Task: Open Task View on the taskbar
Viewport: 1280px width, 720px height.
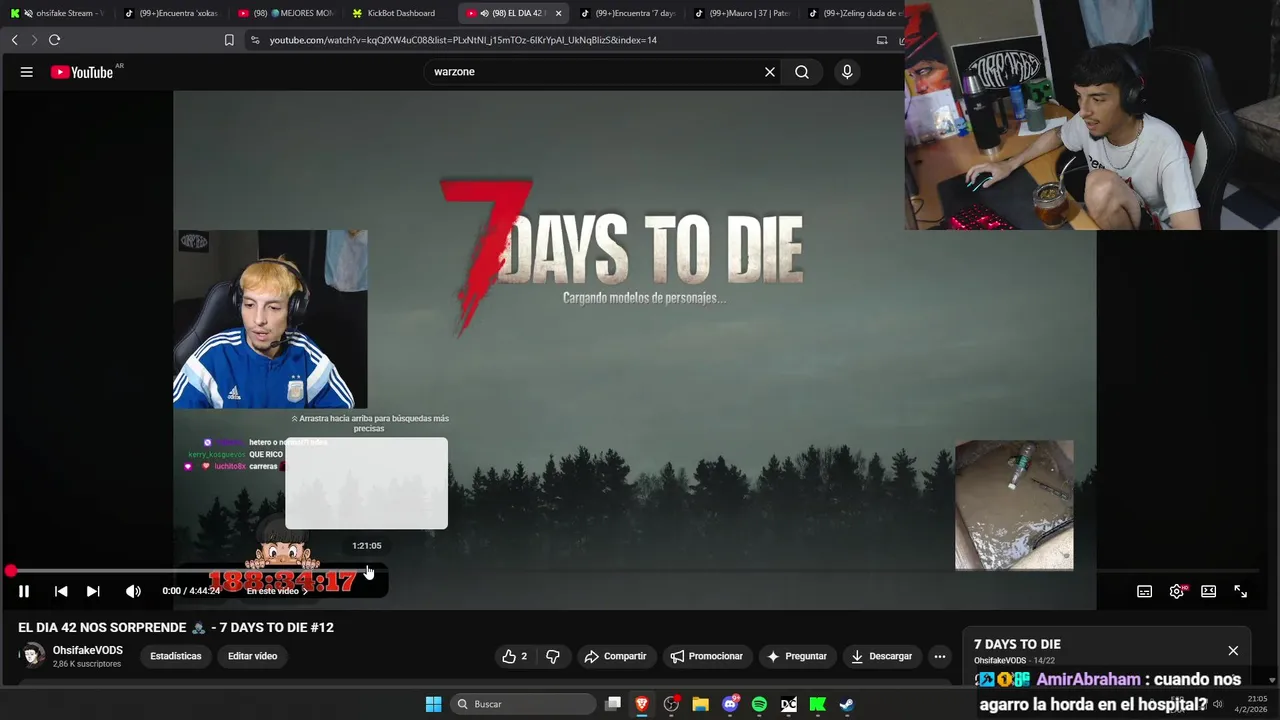Action: (x=613, y=704)
